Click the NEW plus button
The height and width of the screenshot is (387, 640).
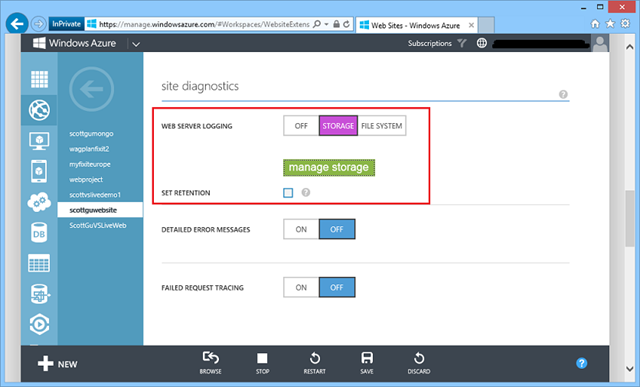point(57,363)
